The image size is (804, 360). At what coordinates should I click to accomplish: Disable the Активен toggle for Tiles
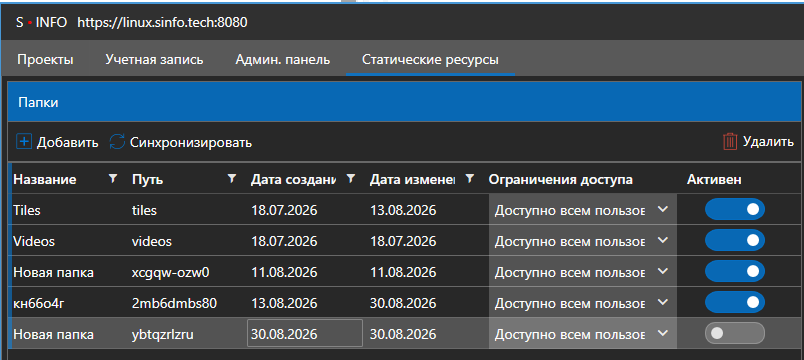point(735,209)
